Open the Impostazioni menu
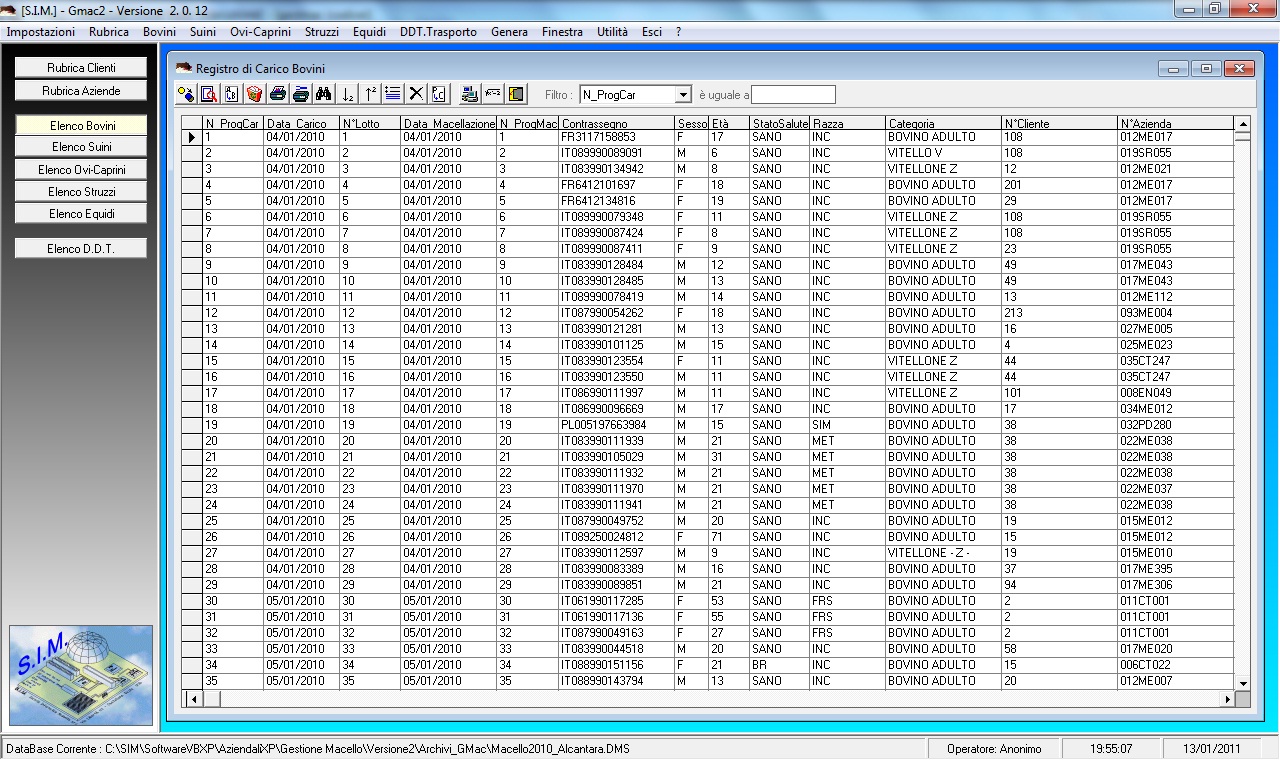The height and width of the screenshot is (760, 1280). [x=41, y=32]
